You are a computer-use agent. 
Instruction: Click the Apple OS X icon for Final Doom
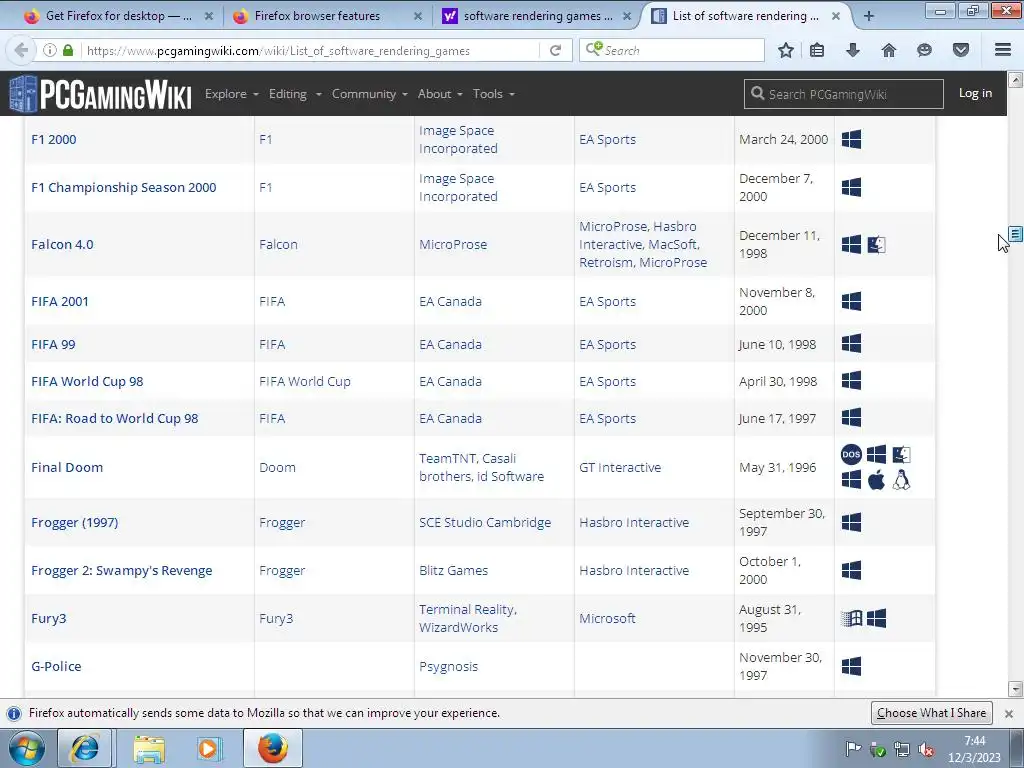pos(876,480)
